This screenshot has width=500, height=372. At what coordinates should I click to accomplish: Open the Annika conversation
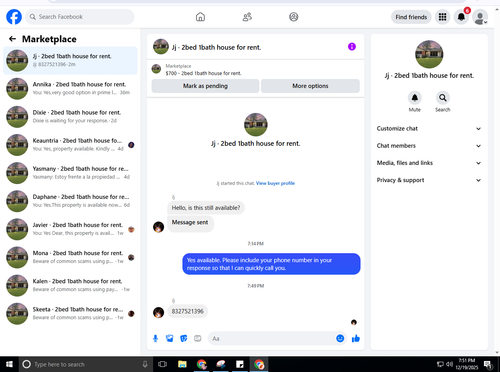click(x=70, y=88)
